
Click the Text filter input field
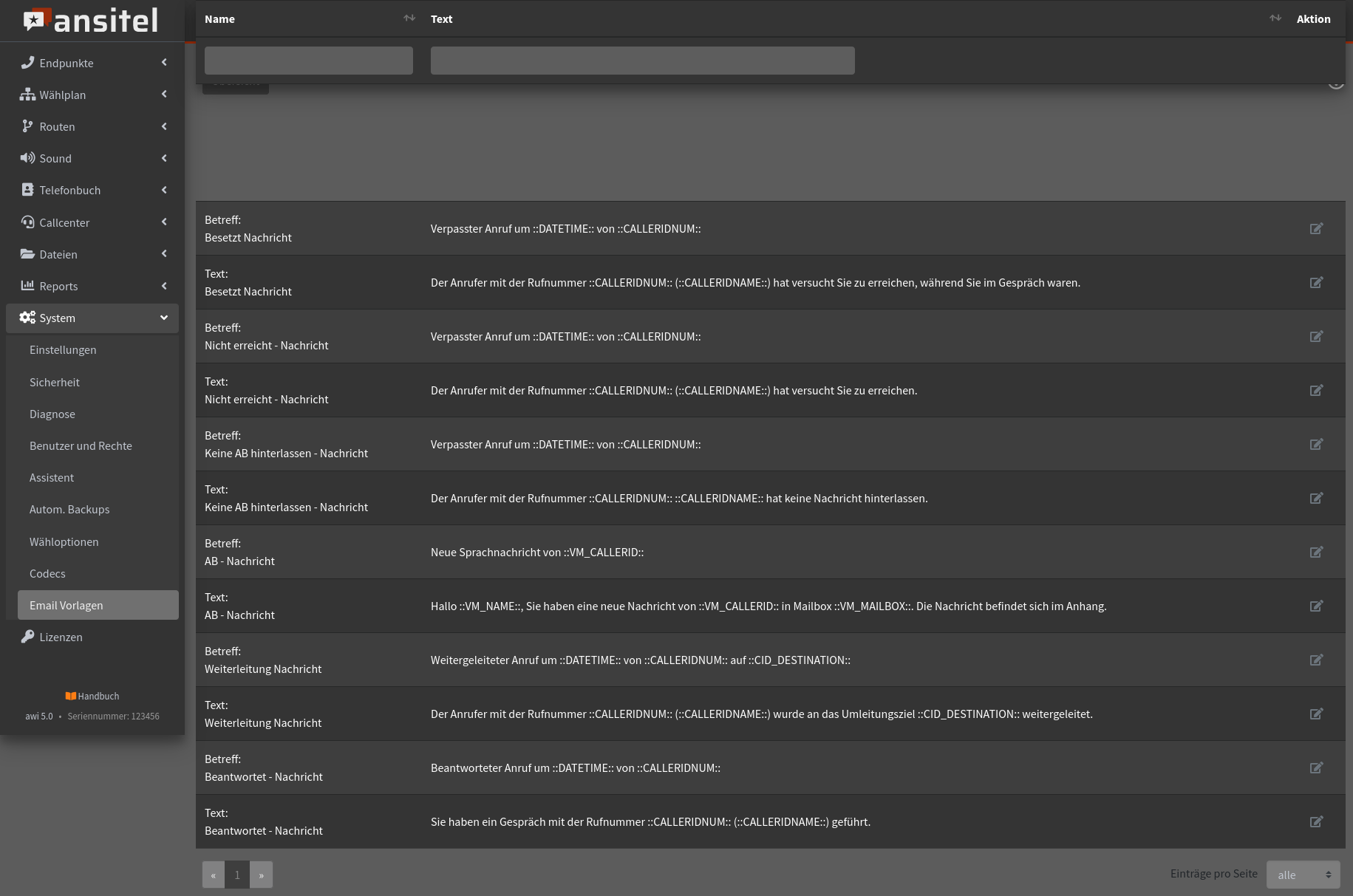click(642, 61)
